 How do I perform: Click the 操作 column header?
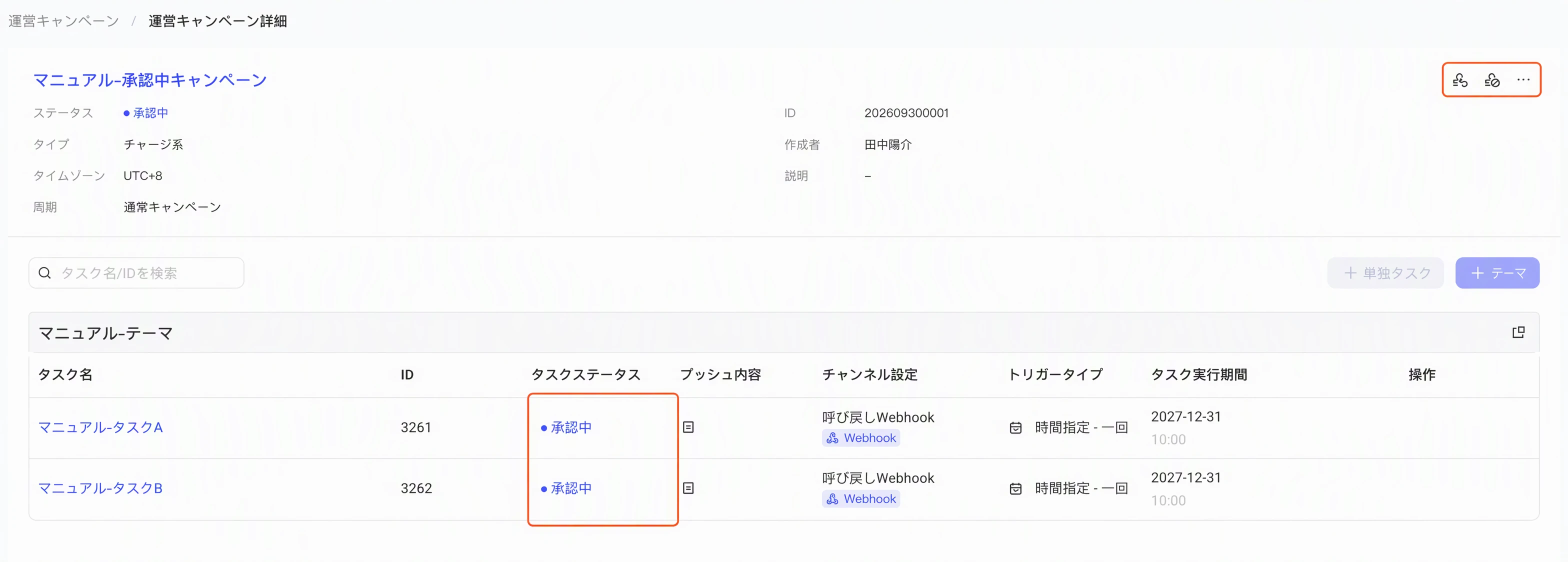click(1422, 374)
